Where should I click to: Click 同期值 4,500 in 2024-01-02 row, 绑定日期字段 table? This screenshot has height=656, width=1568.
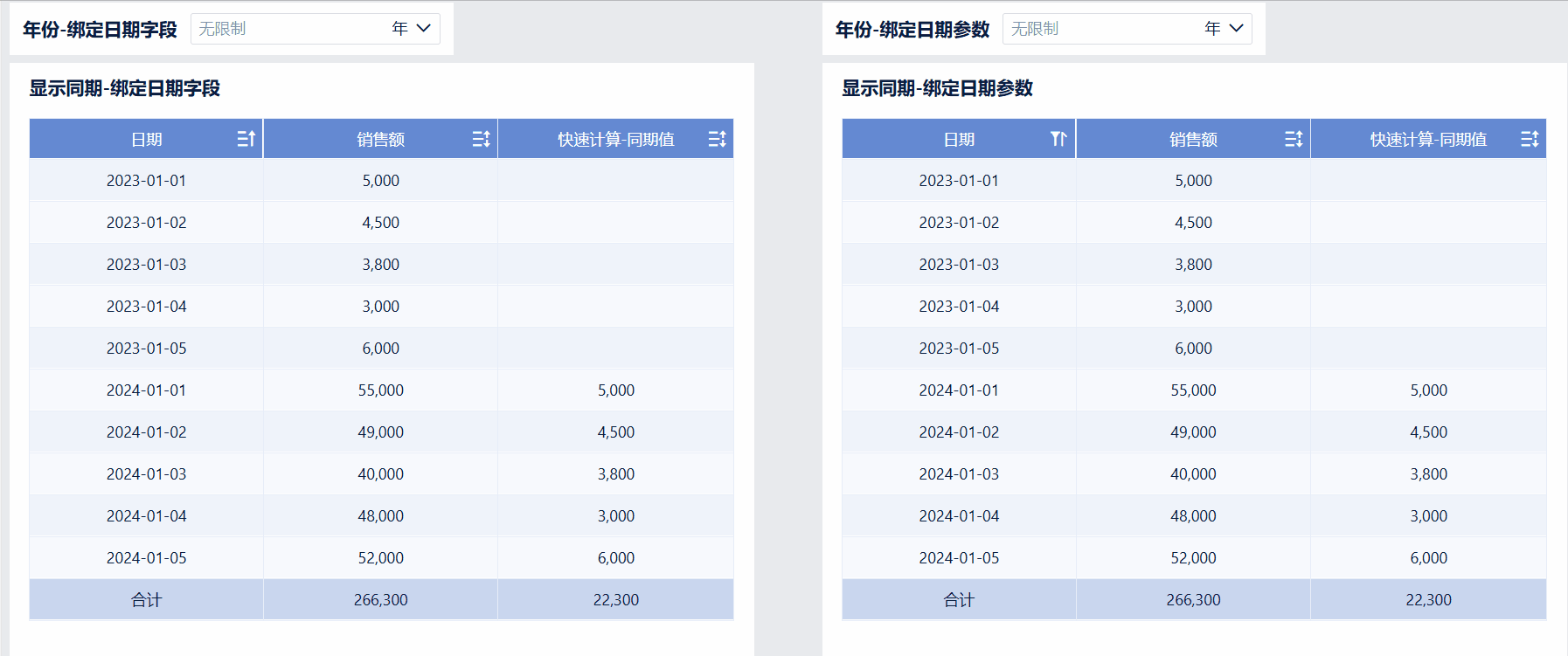tap(616, 432)
